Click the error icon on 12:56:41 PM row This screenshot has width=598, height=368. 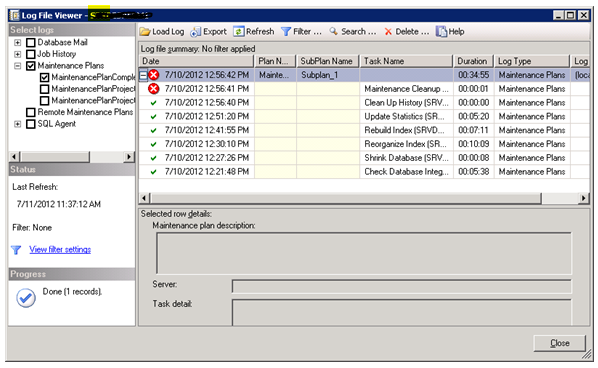point(154,89)
